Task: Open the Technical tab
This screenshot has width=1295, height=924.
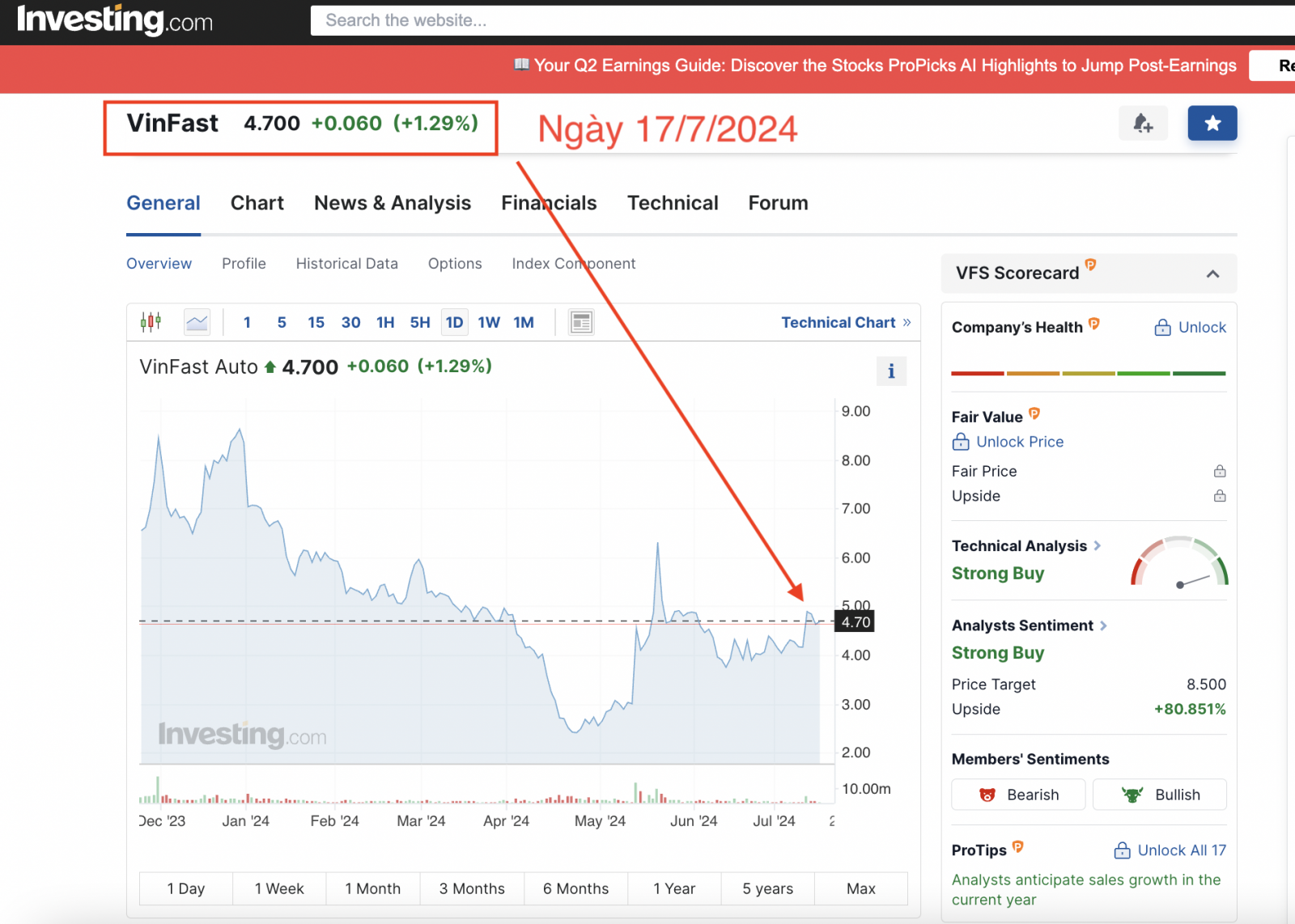Action: point(673,203)
